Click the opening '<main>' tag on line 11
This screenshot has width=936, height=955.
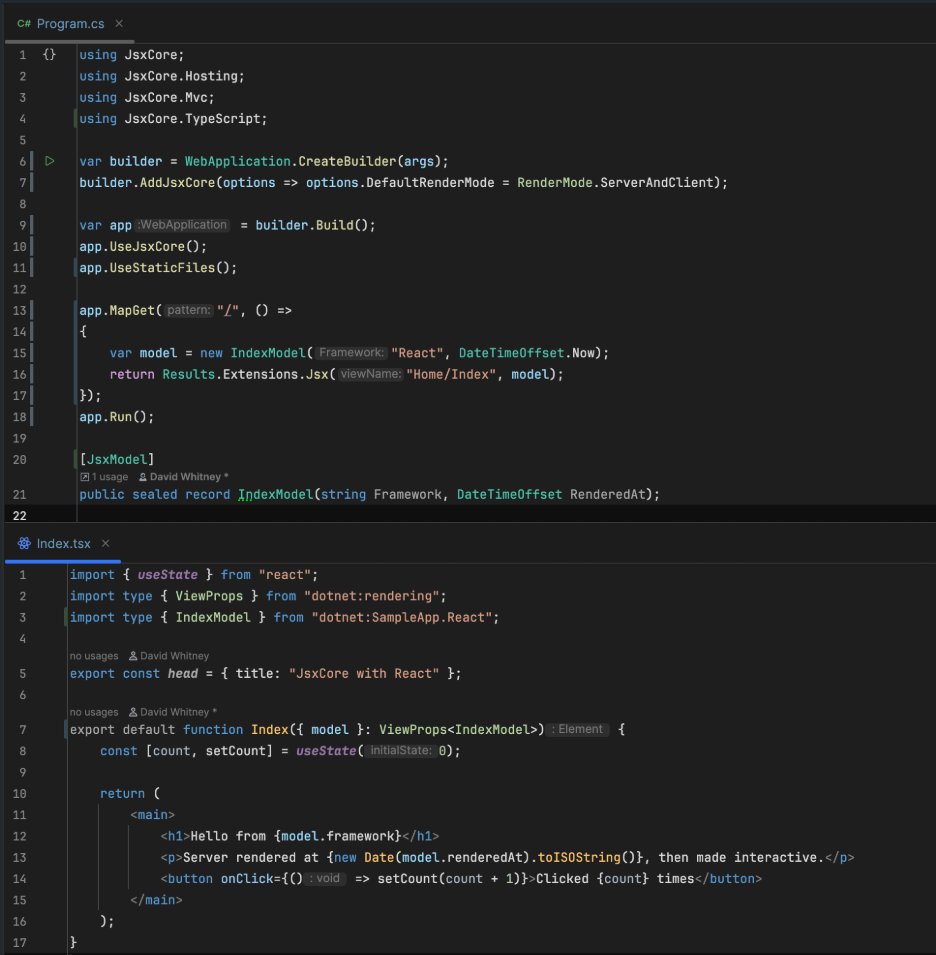click(x=152, y=815)
